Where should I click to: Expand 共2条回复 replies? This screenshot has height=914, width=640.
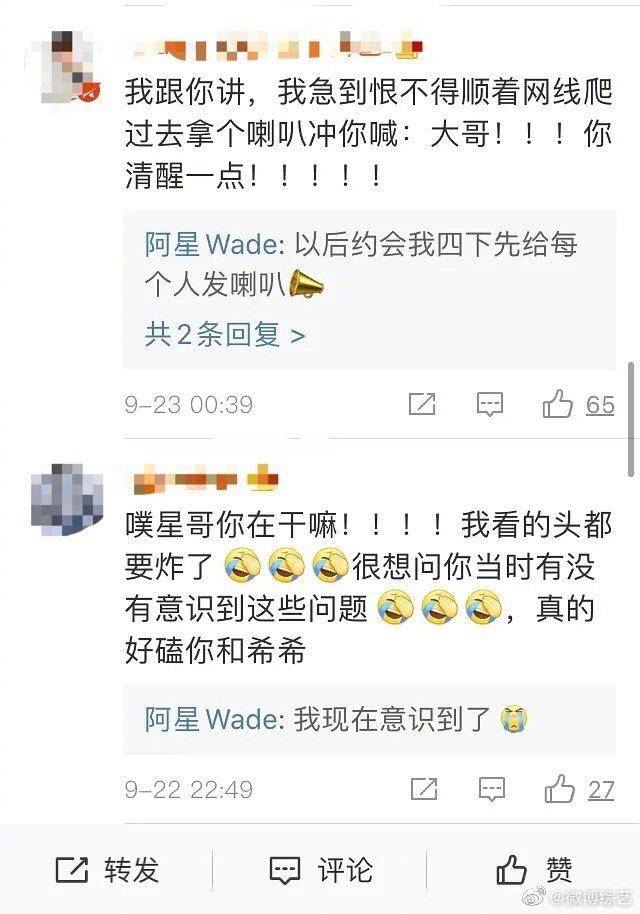point(225,335)
